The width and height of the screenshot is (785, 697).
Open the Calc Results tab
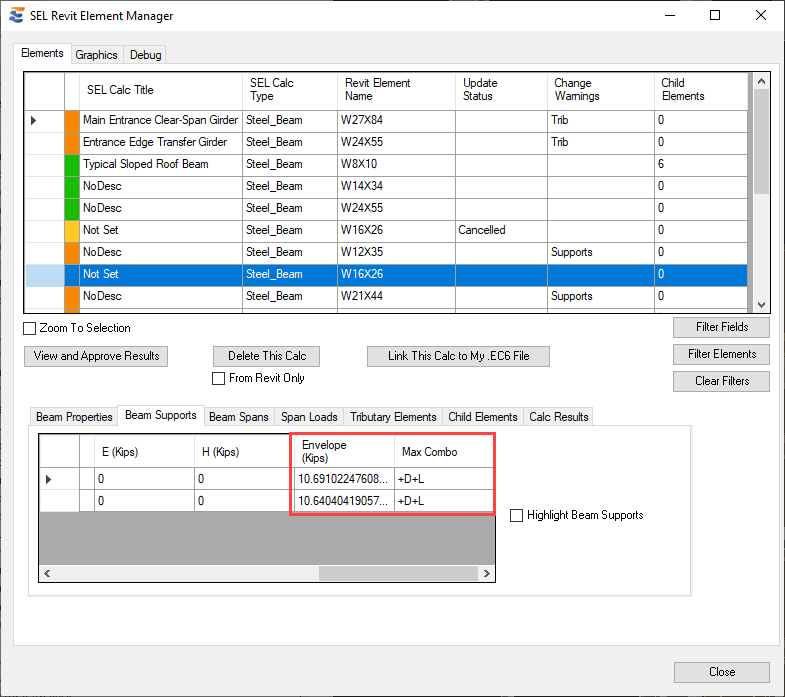click(559, 417)
